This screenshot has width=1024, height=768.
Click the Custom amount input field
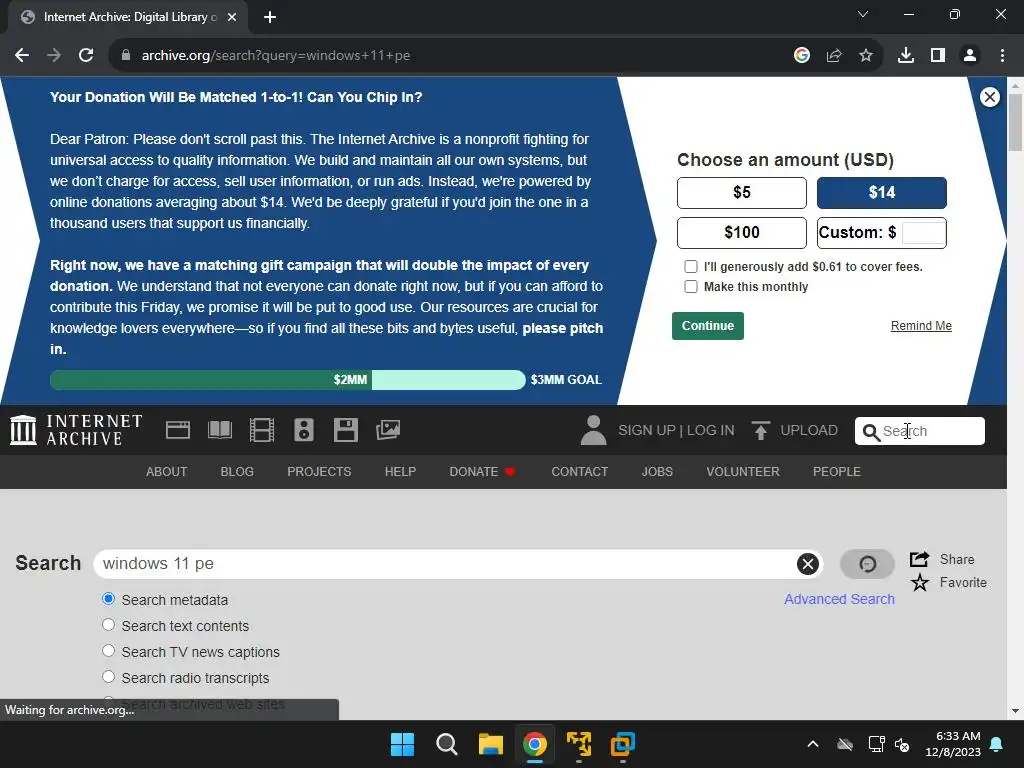pos(923,232)
